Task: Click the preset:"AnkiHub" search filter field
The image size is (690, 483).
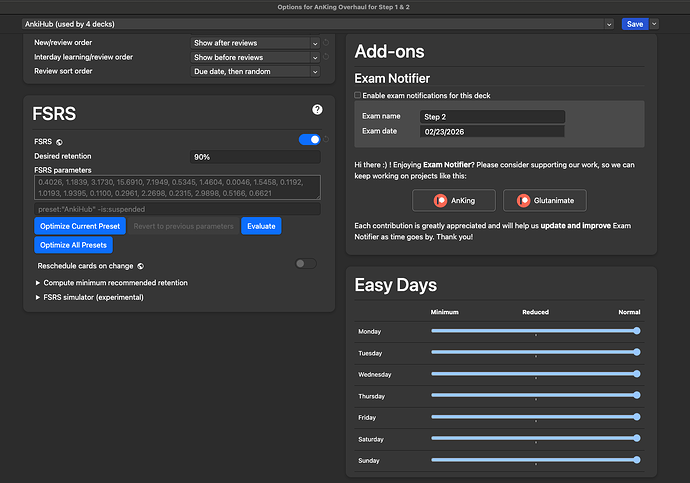Action: click(177, 209)
